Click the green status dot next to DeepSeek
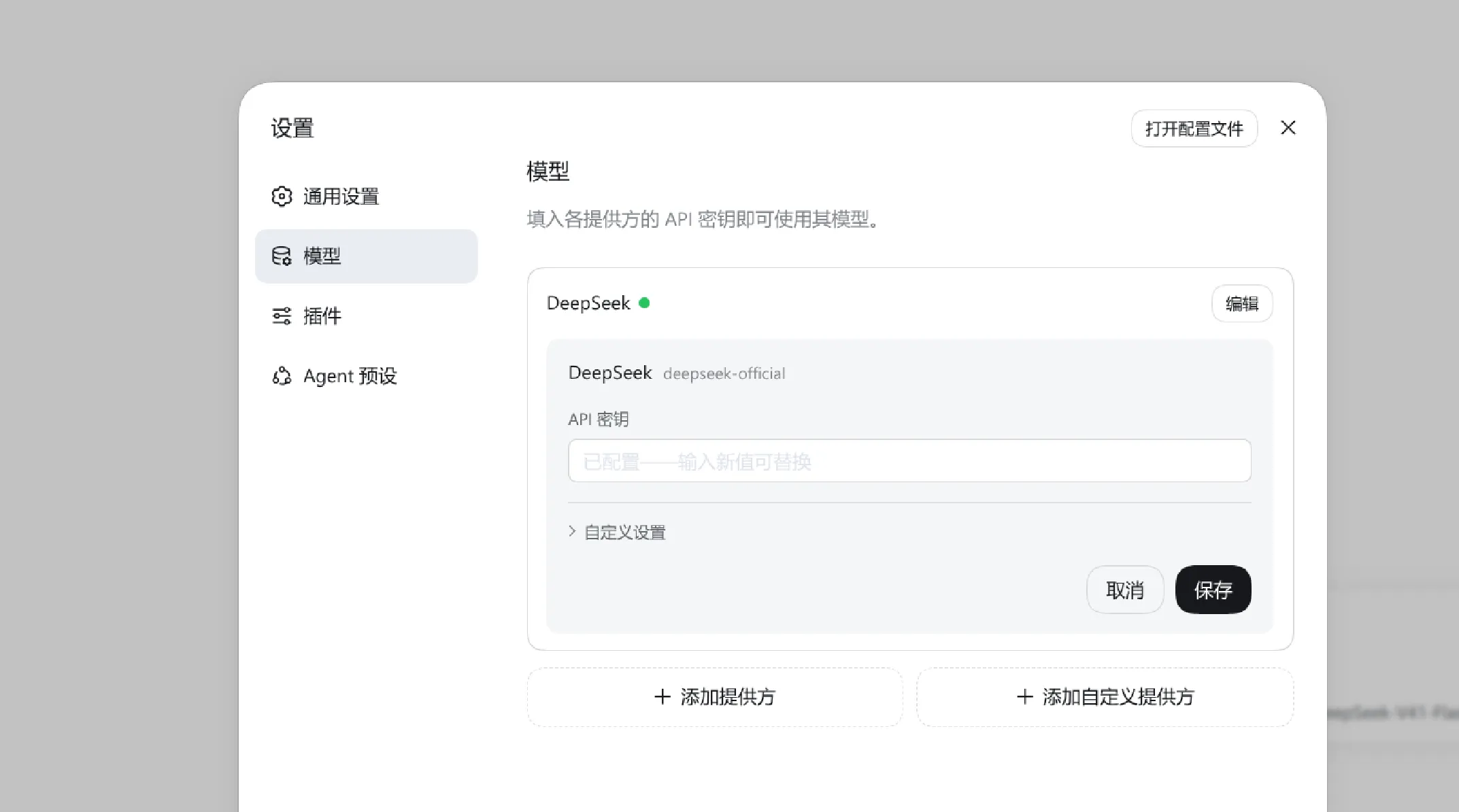Viewport: 1459px width, 812px height. click(x=644, y=303)
